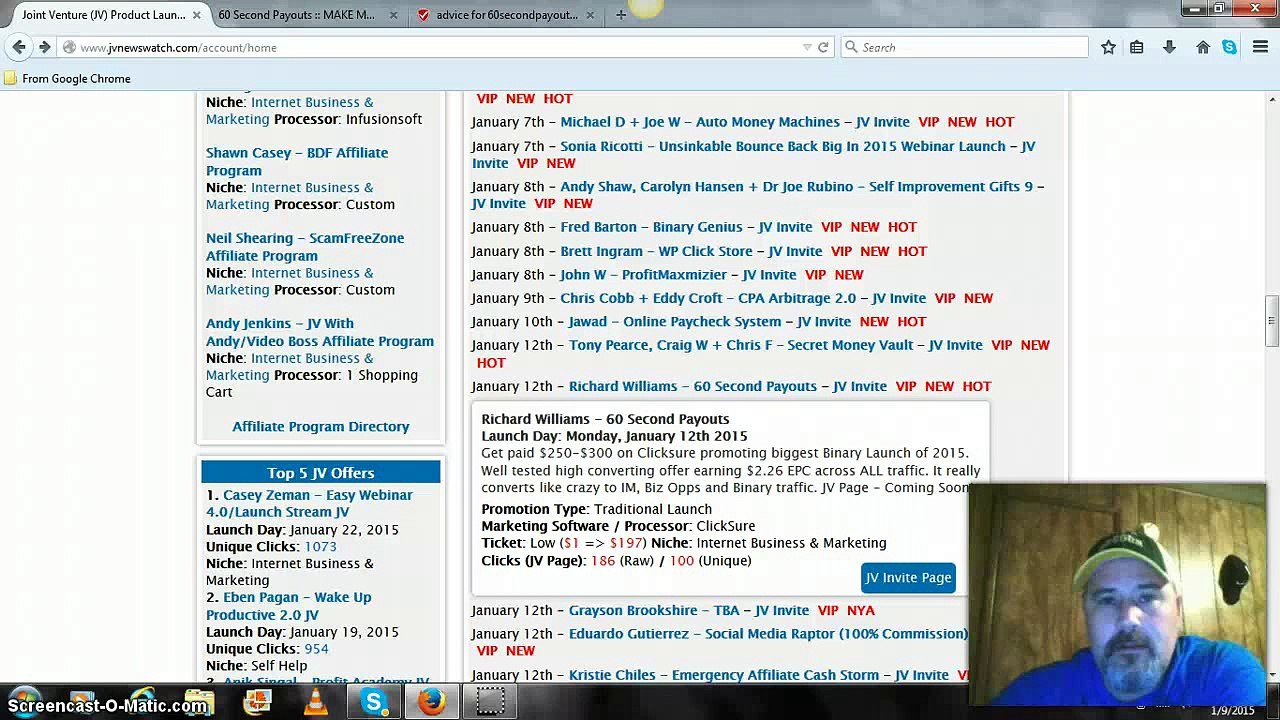Go back with the browser back arrow
The image size is (1280, 720).
point(19,47)
